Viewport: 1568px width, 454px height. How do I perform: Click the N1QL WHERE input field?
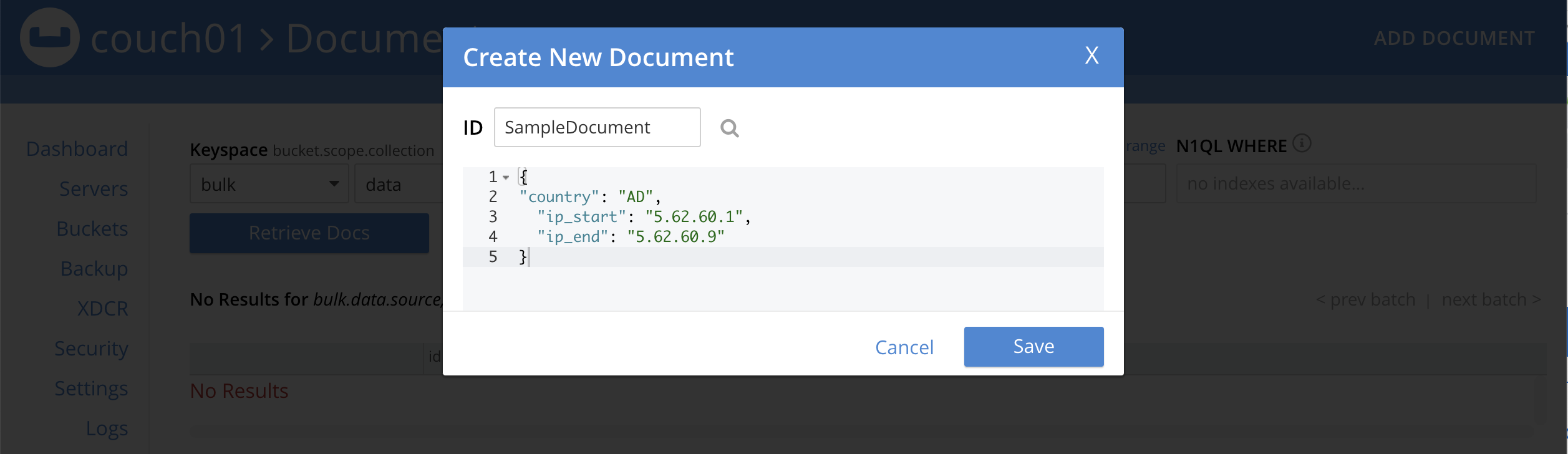[1355, 184]
